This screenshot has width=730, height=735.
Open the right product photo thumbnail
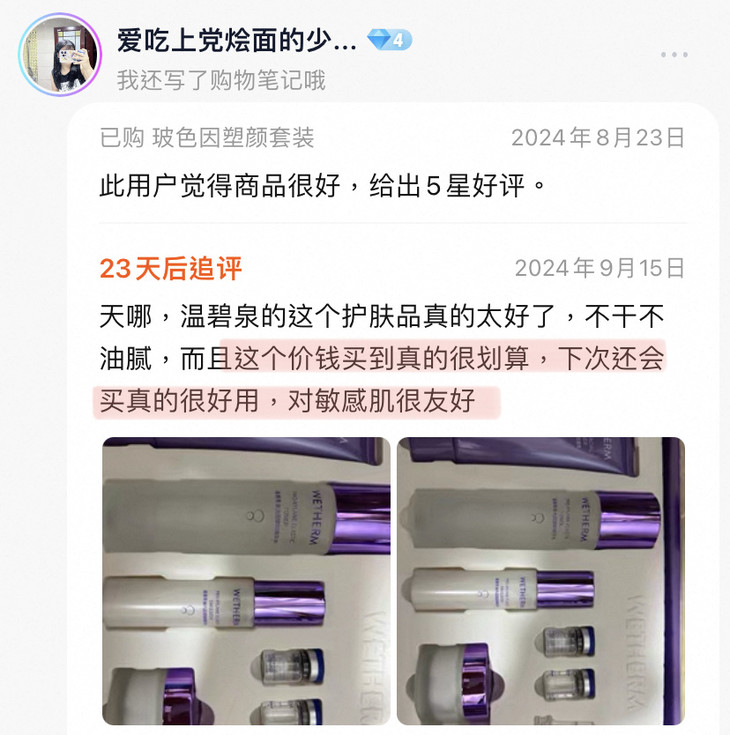pyautogui.click(x=541, y=581)
